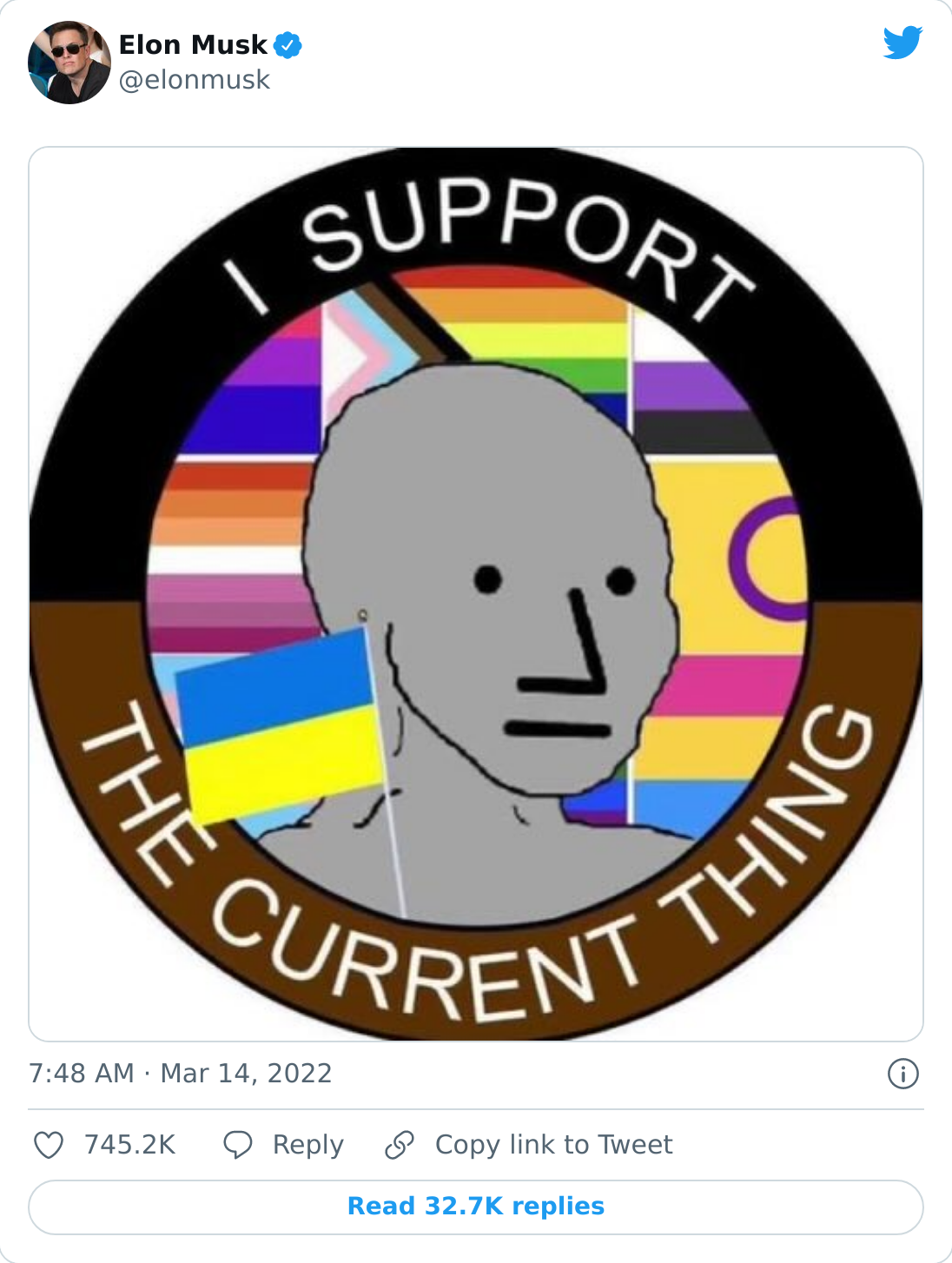Click the chain link icon
The image size is (952, 1263).
400,1145
